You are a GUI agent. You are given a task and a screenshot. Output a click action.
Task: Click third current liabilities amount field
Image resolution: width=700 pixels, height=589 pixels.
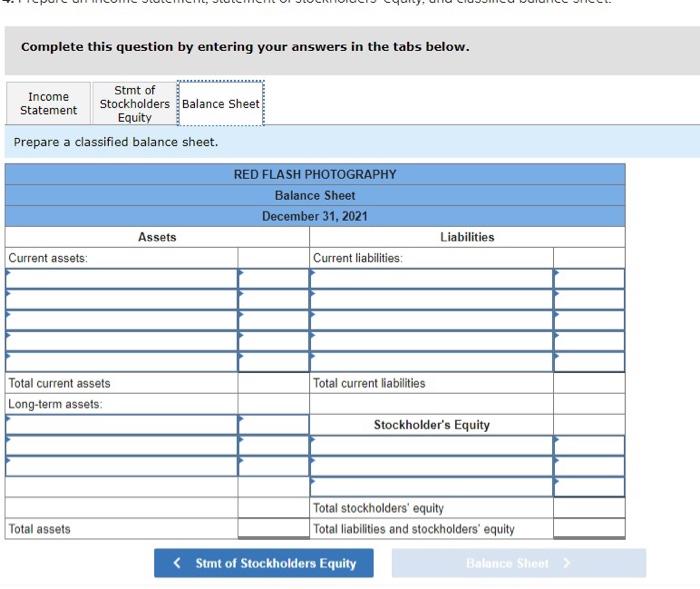[589, 320]
